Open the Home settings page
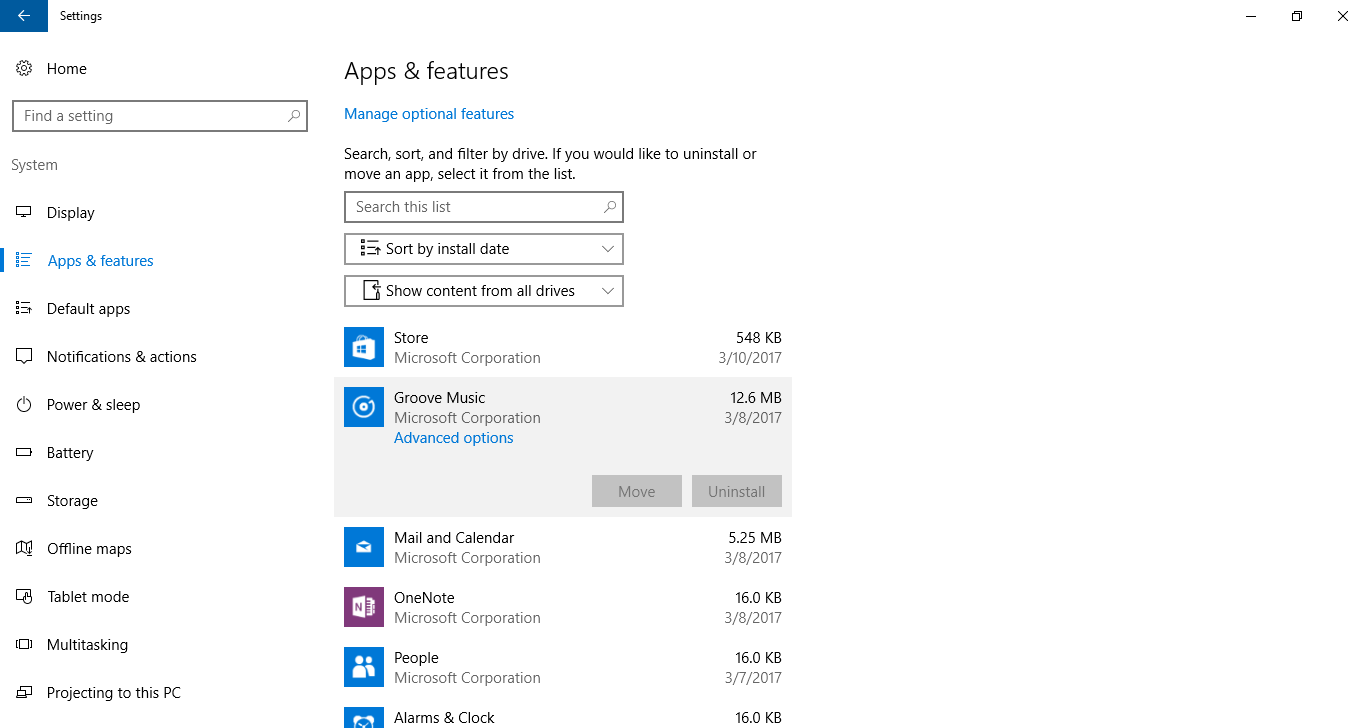This screenshot has height=728, width=1366. [x=66, y=68]
